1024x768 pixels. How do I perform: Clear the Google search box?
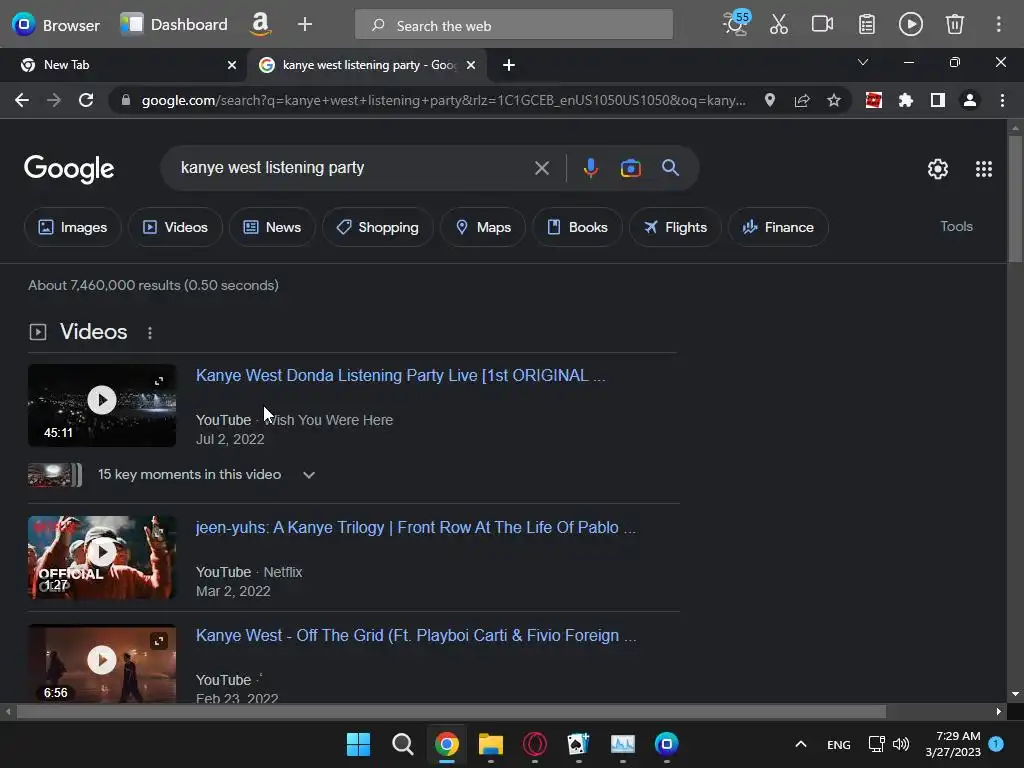point(541,168)
